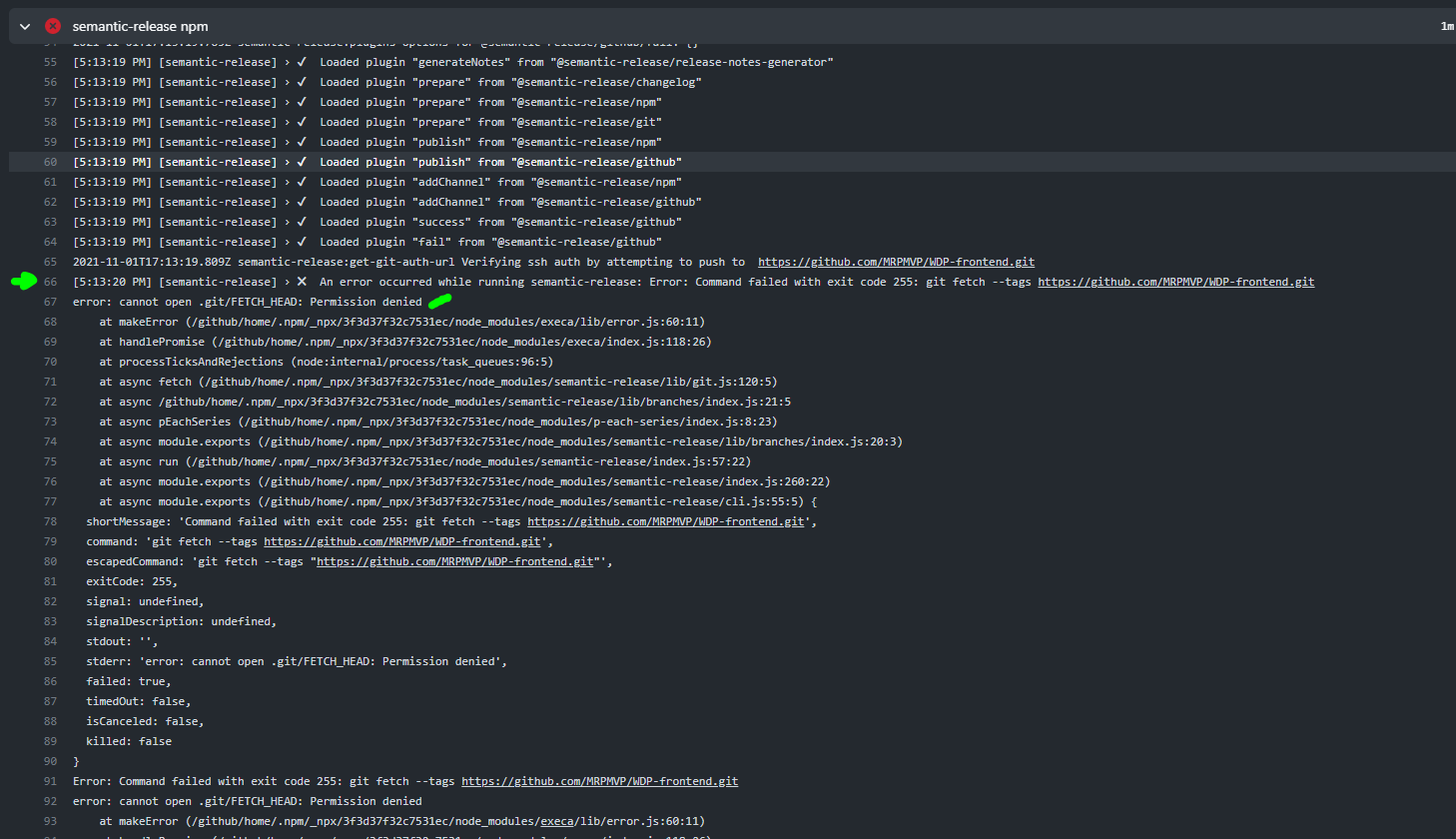
Task: Click the expand chevron on line 59
Action: pos(289,141)
